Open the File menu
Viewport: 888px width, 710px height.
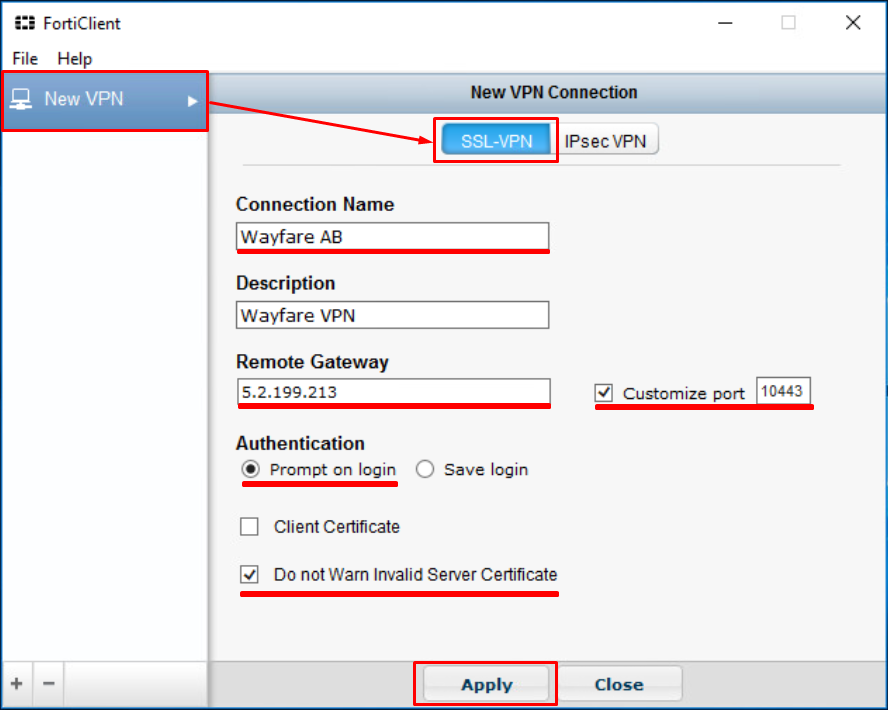[x=25, y=59]
